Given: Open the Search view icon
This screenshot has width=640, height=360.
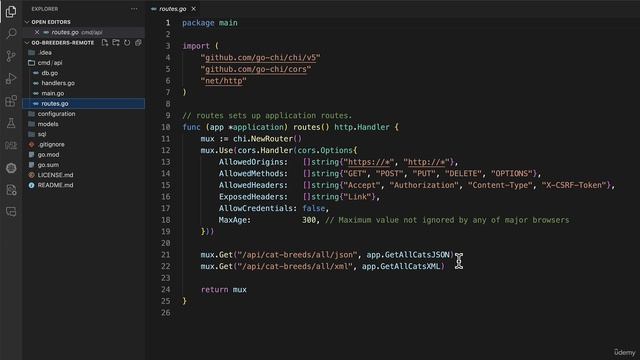Looking at the screenshot, I should [11, 33].
